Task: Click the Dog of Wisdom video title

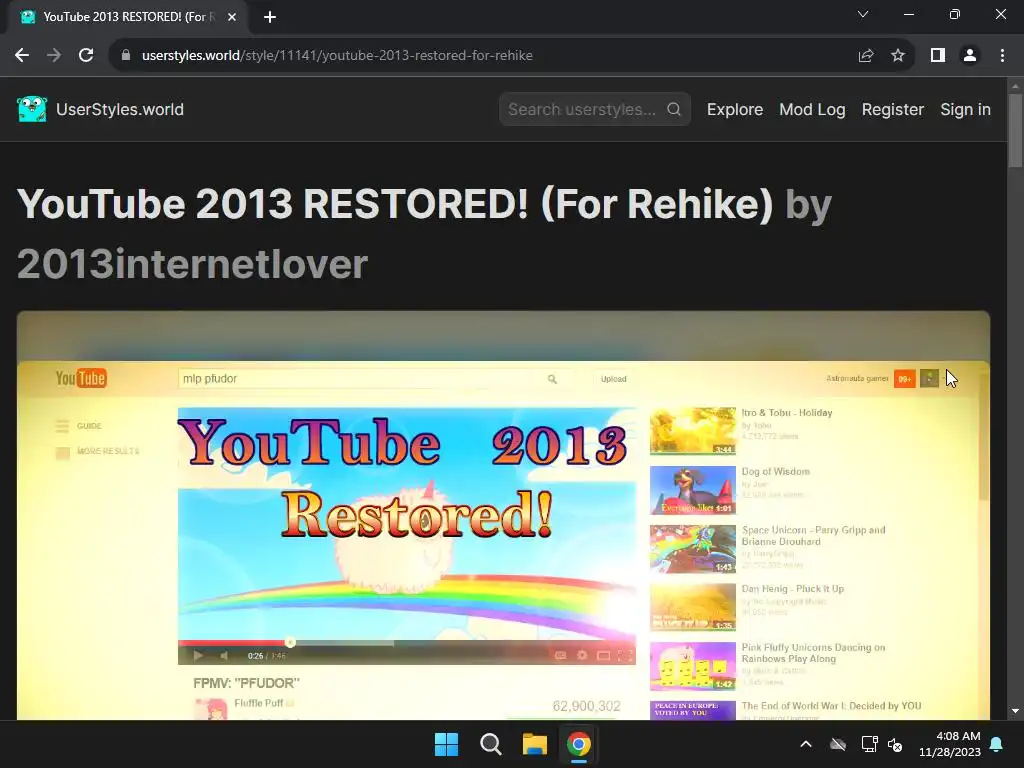Action: (775, 472)
